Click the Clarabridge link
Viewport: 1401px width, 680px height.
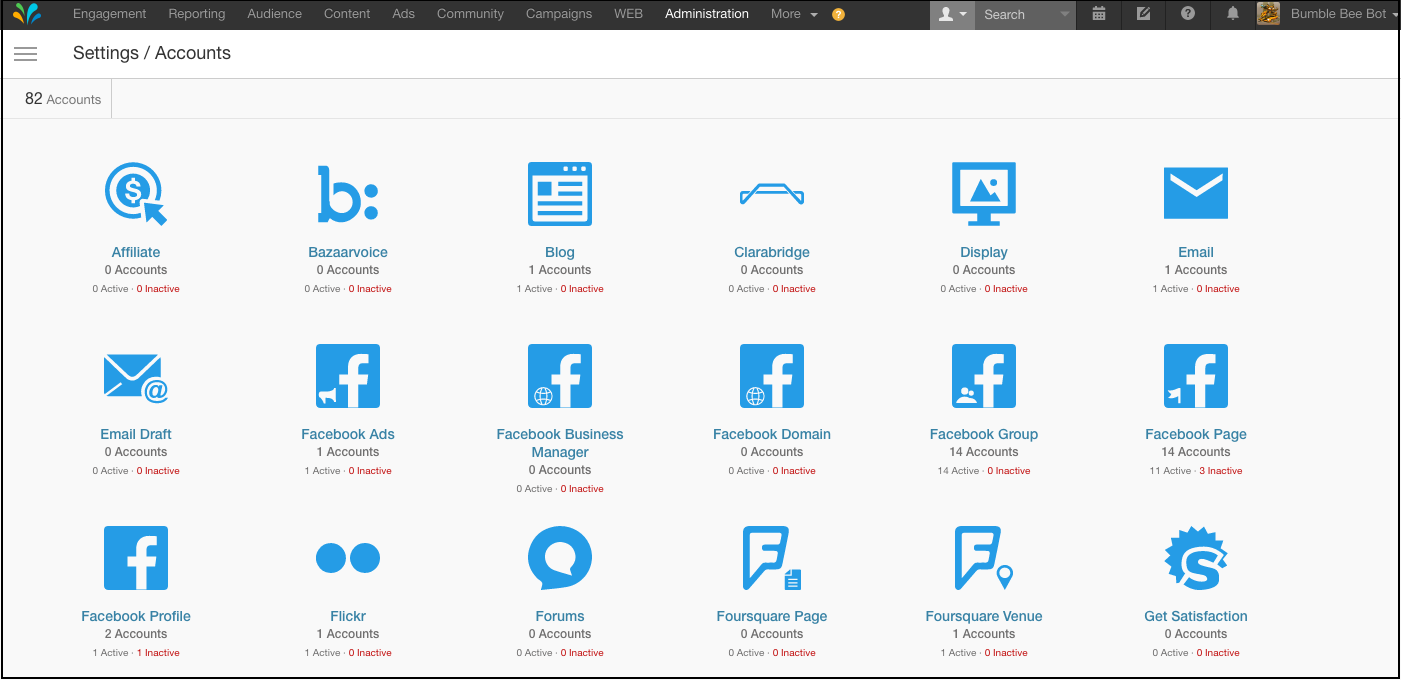tap(772, 252)
